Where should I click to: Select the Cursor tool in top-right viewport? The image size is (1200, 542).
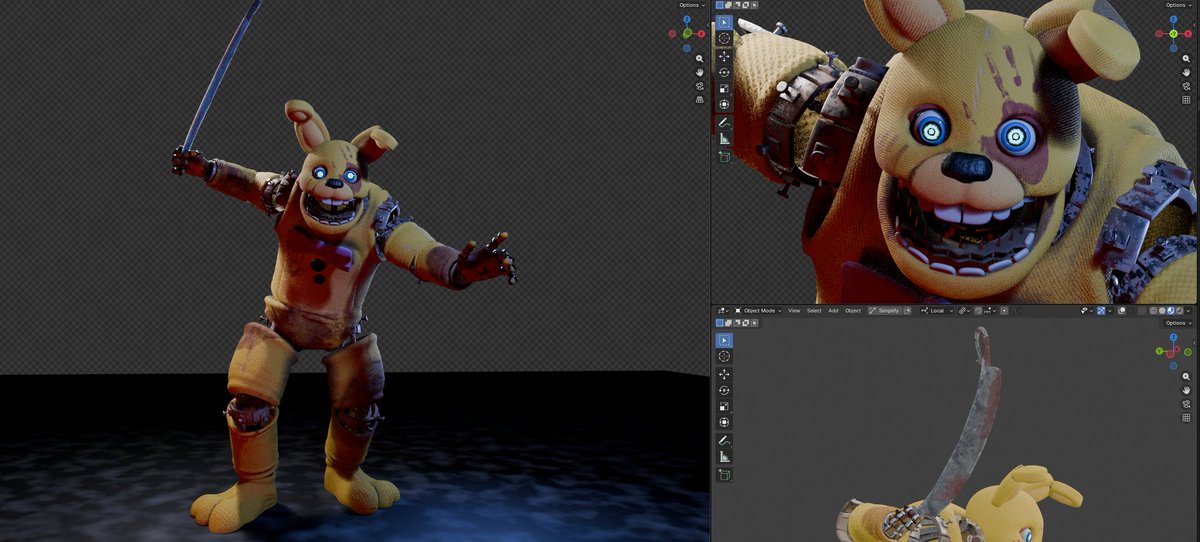pos(724,38)
